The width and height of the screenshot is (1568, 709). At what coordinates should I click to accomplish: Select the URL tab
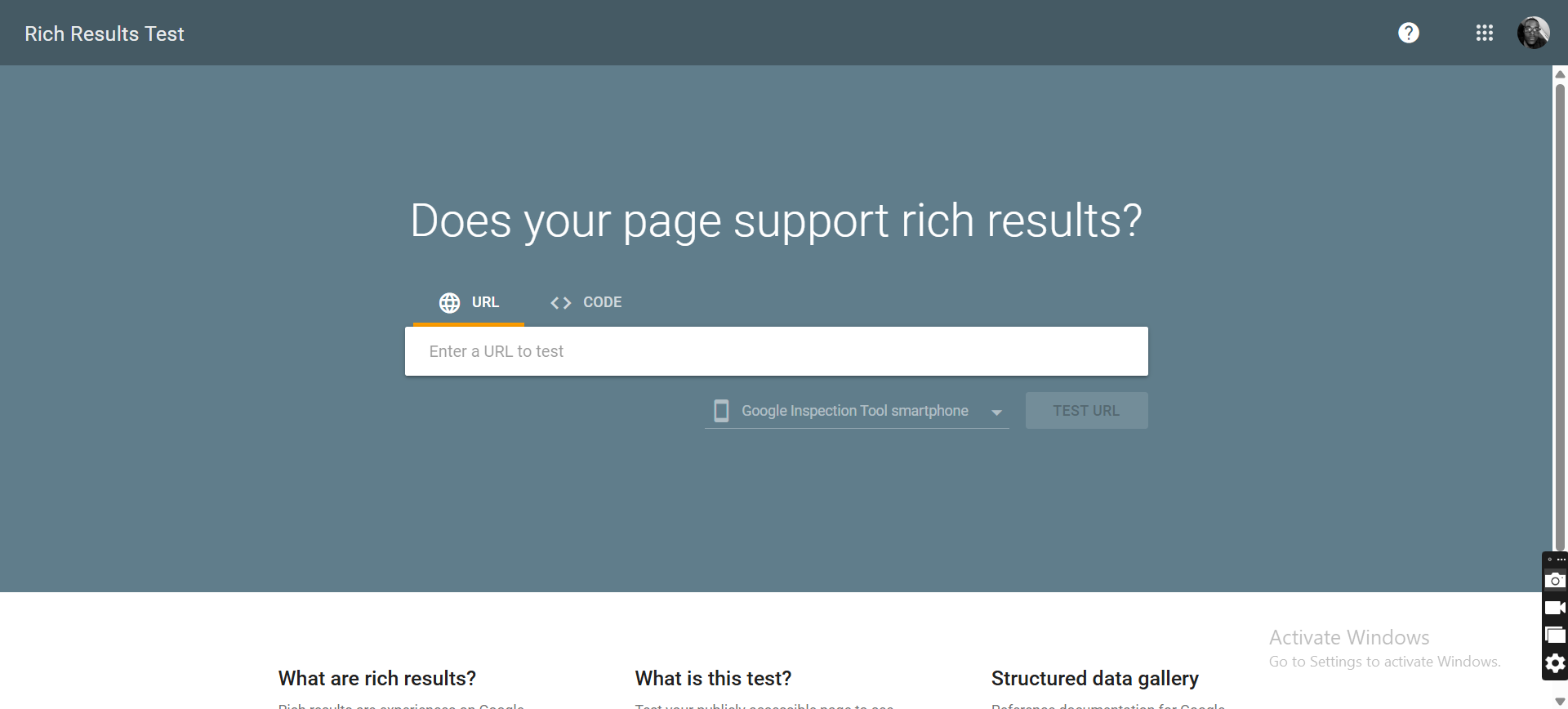(x=470, y=303)
